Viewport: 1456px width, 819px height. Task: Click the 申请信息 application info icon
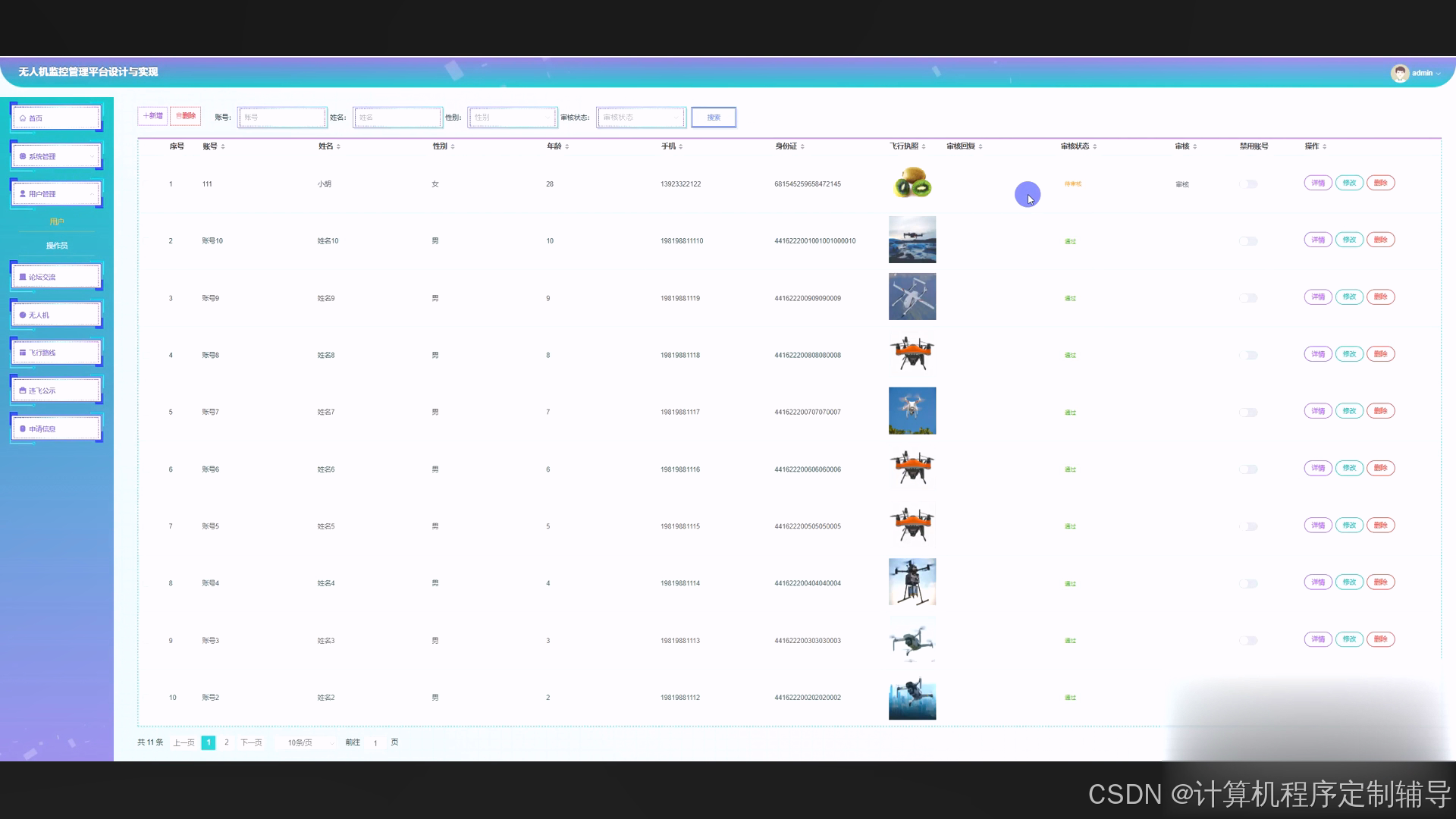(23, 428)
